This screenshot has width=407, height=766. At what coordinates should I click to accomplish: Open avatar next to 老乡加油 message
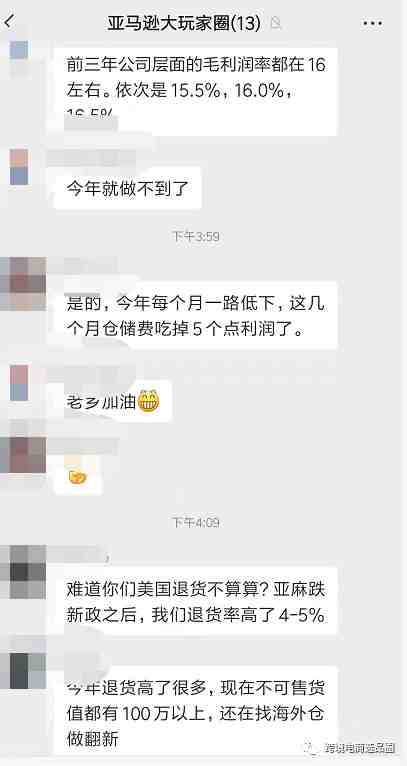(x=19, y=383)
